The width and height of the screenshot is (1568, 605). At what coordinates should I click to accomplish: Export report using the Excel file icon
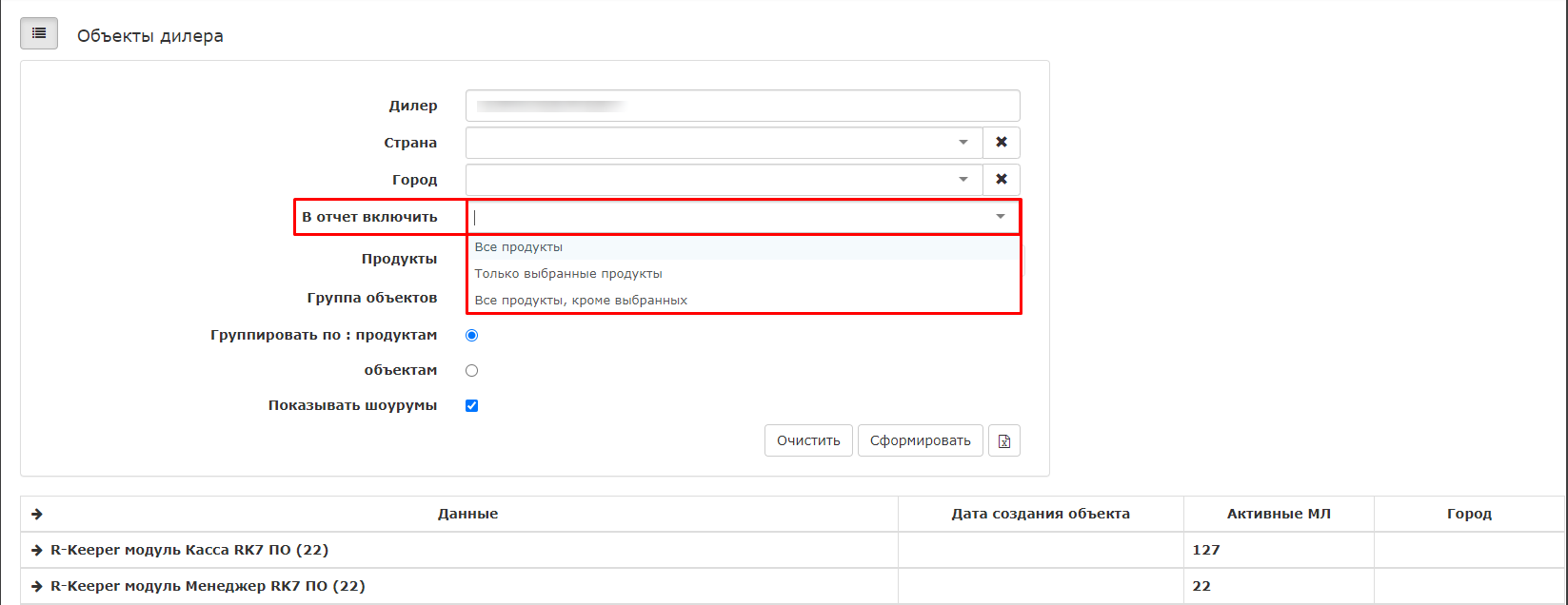click(1003, 440)
